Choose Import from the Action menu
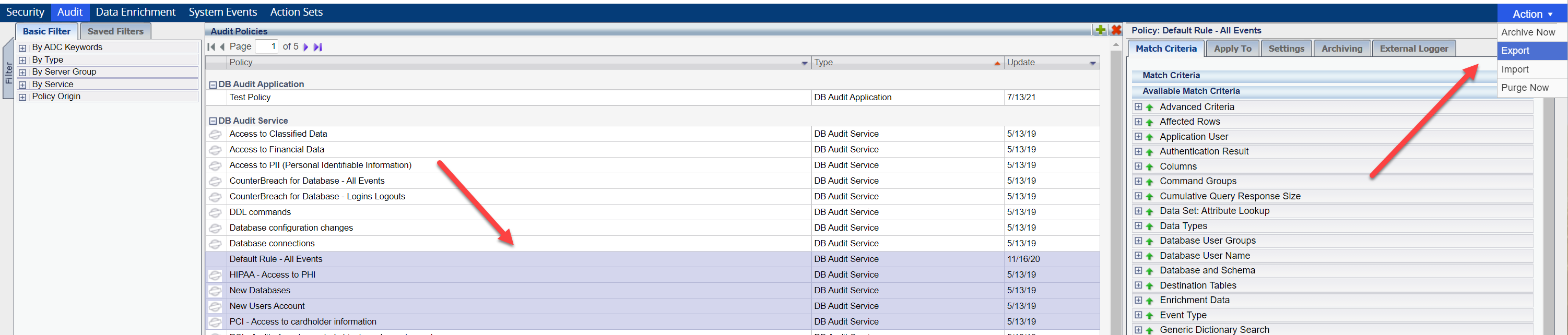1568x335 pixels. (1532, 69)
